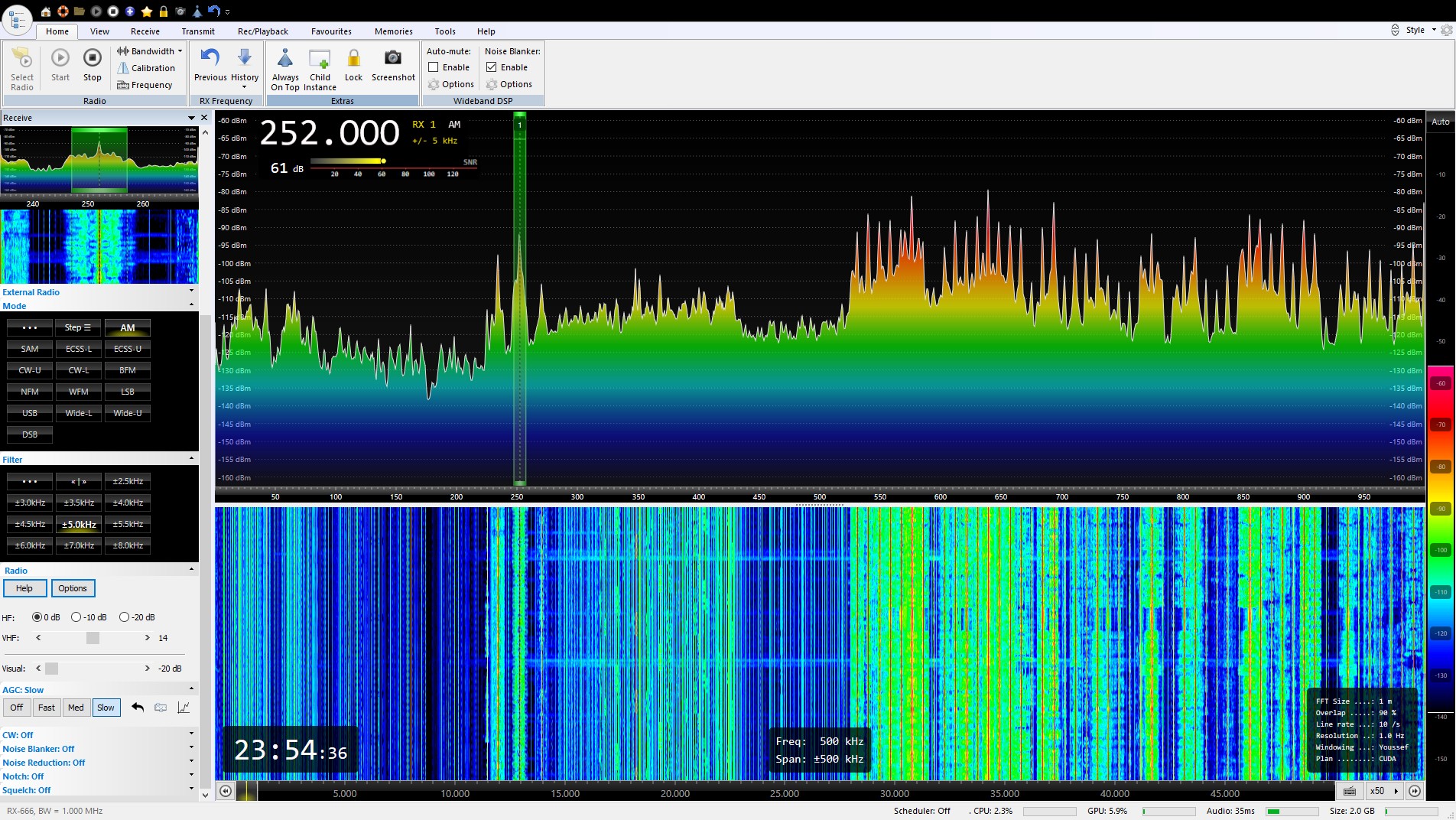Set AGC to Fast

47,708
